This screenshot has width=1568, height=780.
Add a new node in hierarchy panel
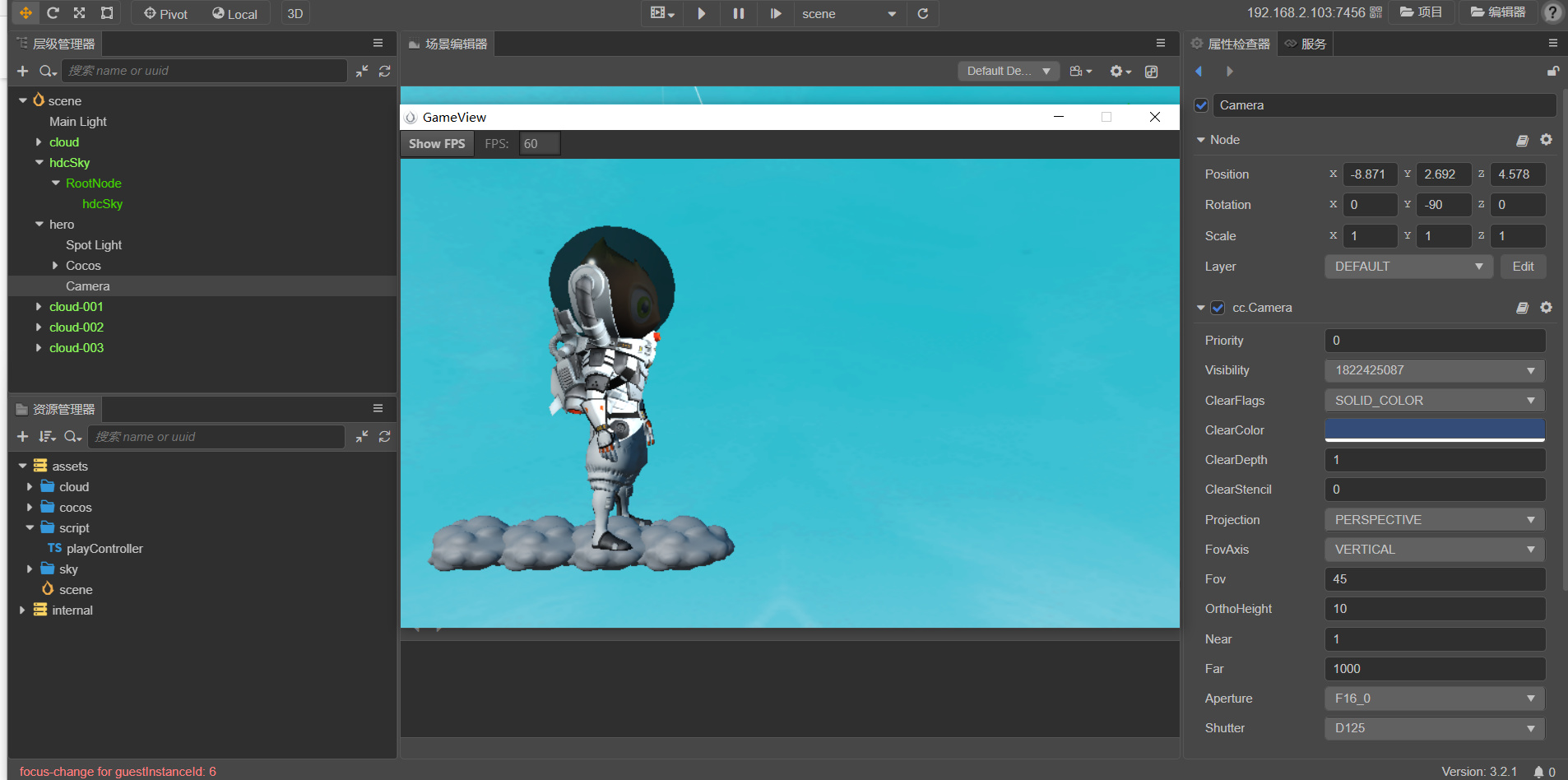23,71
